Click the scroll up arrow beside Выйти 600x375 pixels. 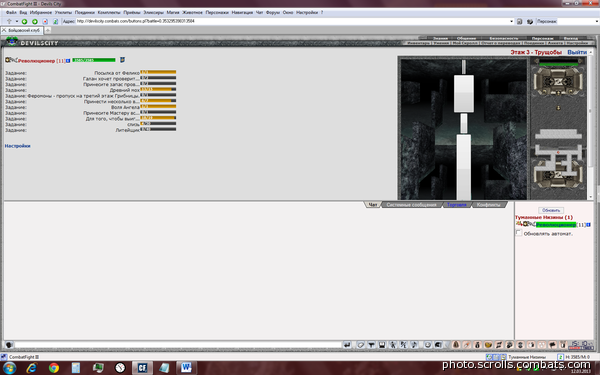(590, 52)
